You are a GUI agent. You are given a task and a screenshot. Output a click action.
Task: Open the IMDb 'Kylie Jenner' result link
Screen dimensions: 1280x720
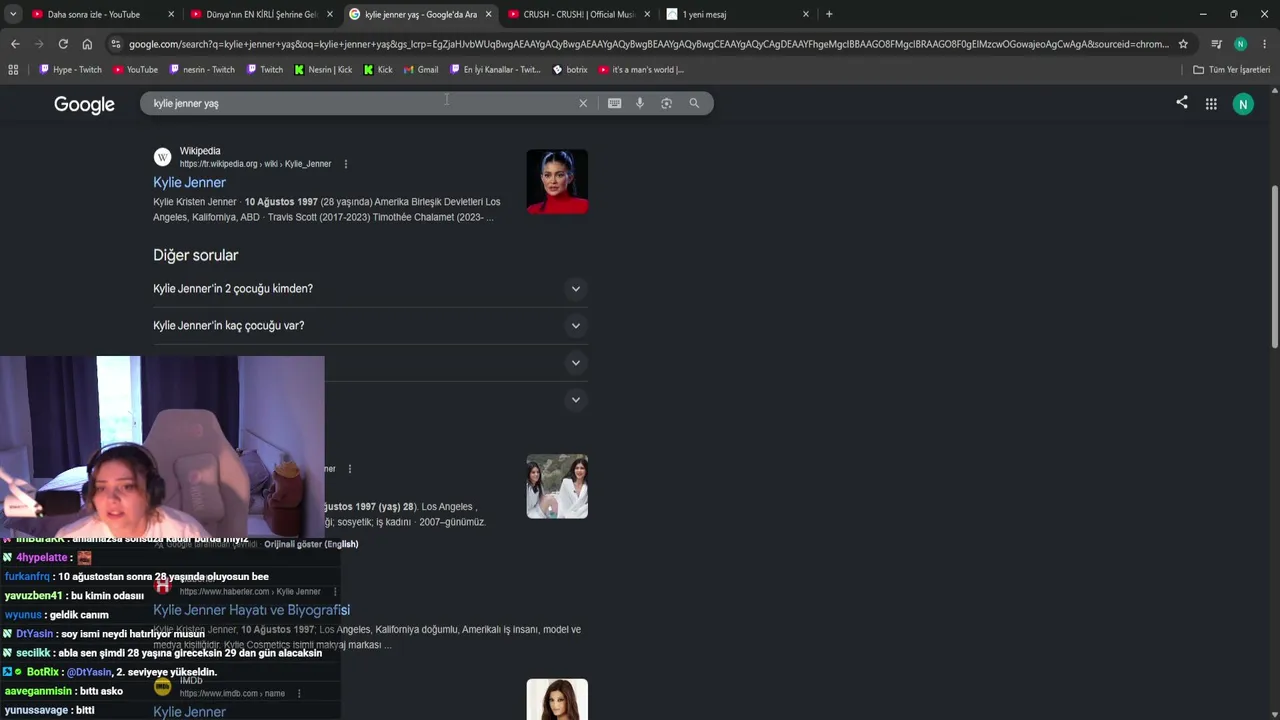189,711
